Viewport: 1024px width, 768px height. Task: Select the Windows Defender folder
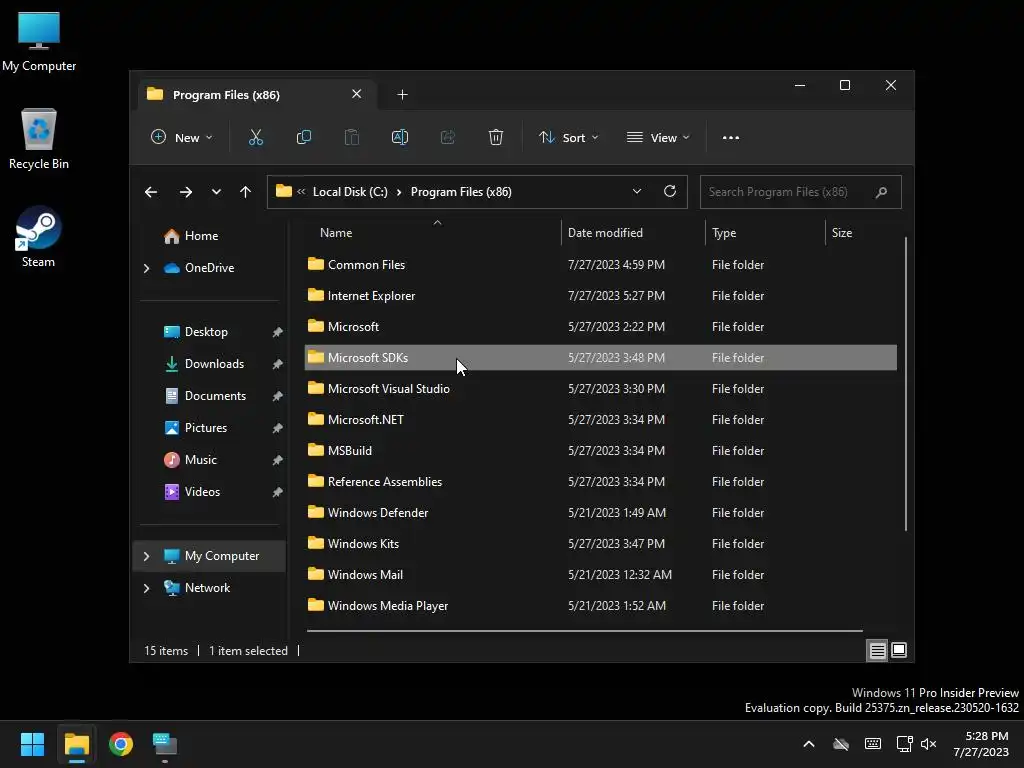pyautogui.click(x=600, y=513)
